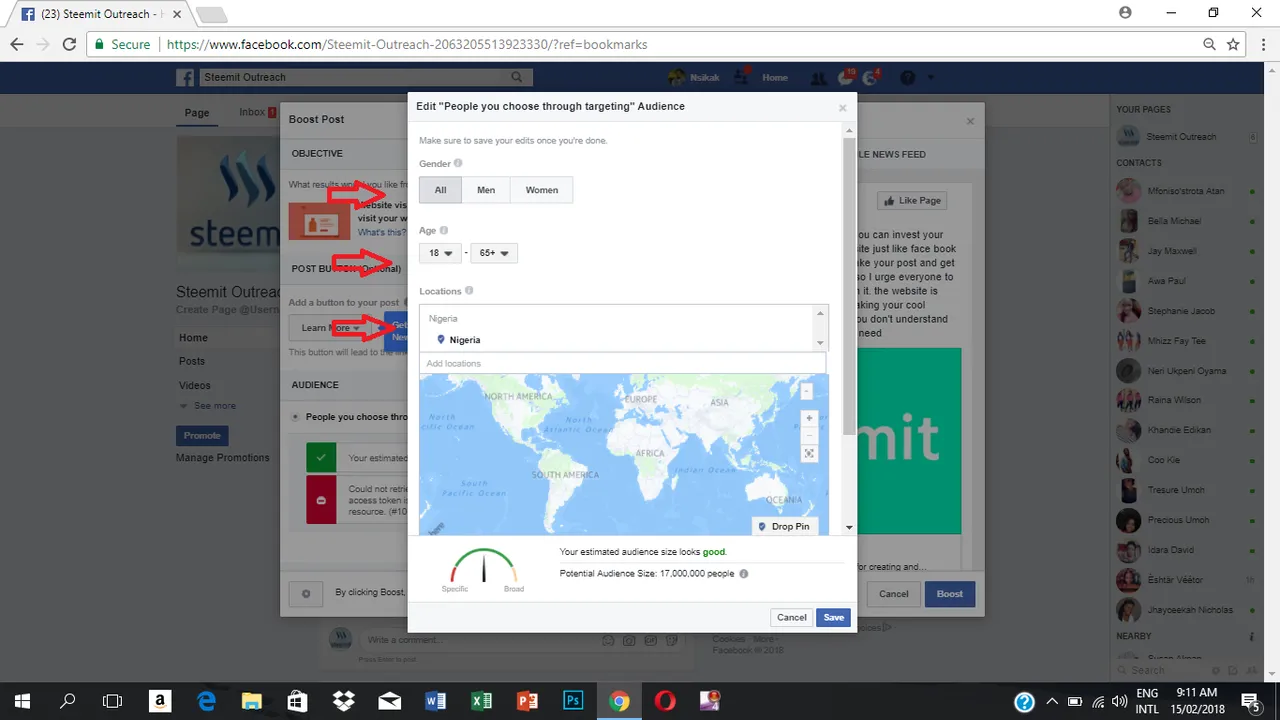Image resolution: width=1280 pixels, height=720 pixels.
Task: Click the Boost Post settings gear icon
Action: pyautogui.click(x=306, y=593)
